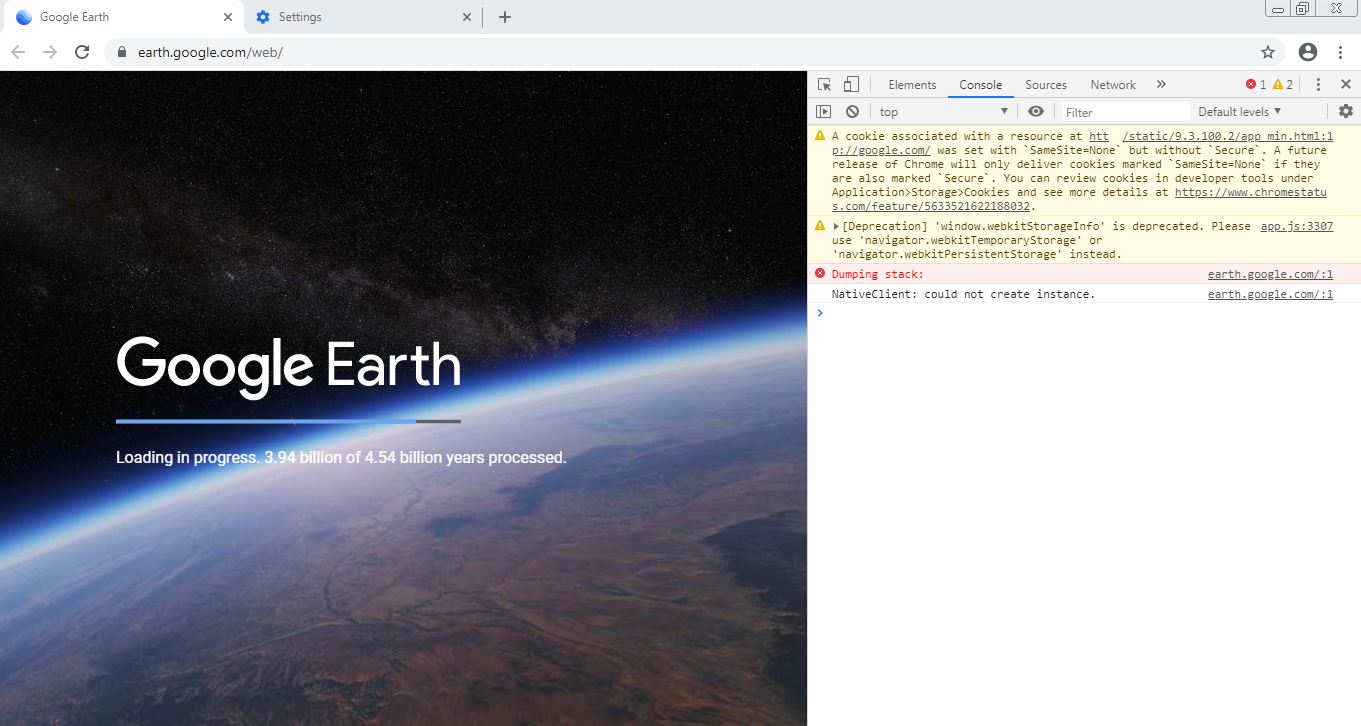The width and height of the screenshot is (1361, 726).
Task: Select the Console tab
Action: click(x=981, y=85)
